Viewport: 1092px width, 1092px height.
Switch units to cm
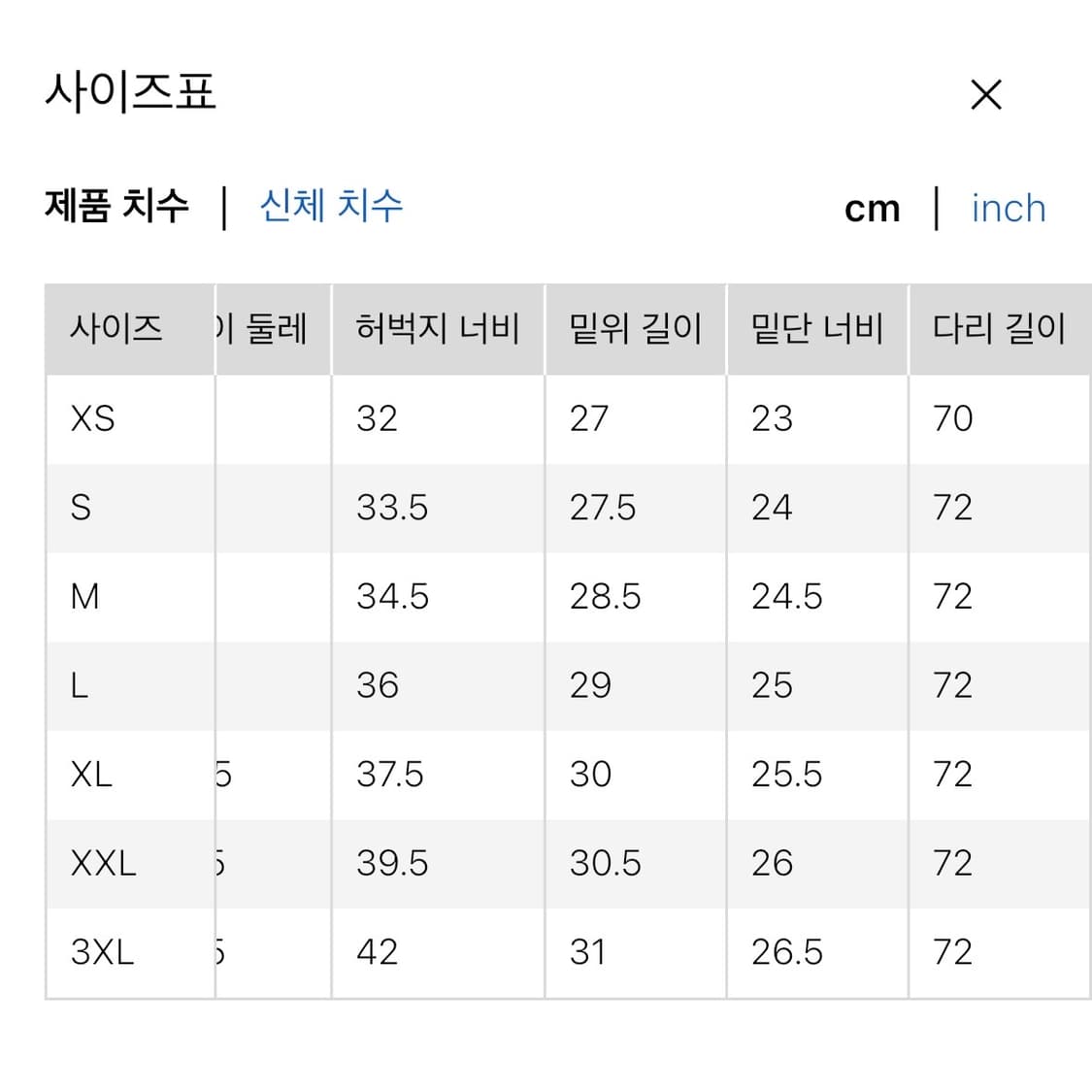(x=872, y=209)
